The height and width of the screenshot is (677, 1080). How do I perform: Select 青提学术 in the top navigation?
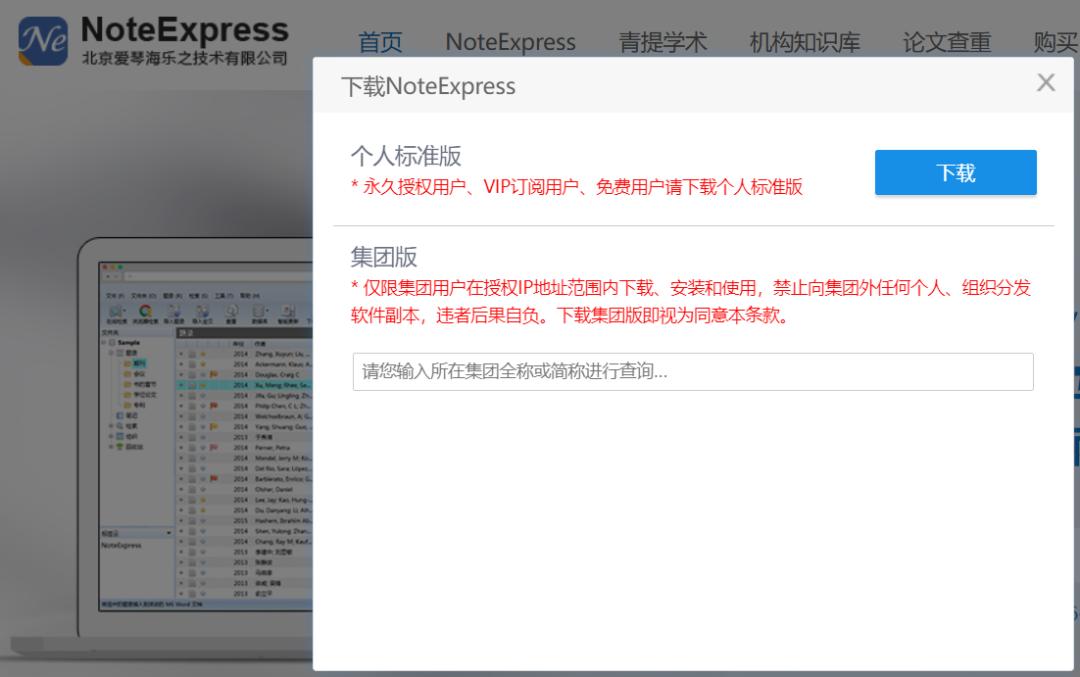(x=664, y=42)
